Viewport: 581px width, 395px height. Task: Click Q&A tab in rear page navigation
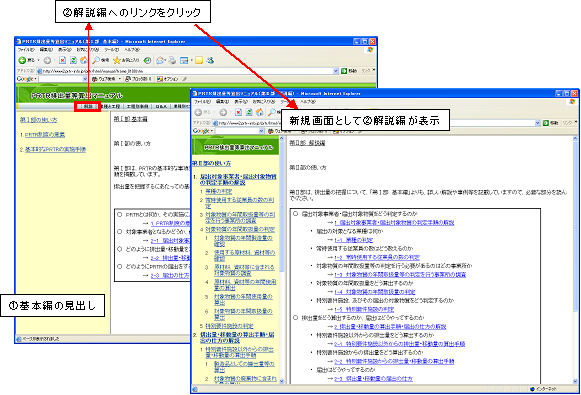161,106
